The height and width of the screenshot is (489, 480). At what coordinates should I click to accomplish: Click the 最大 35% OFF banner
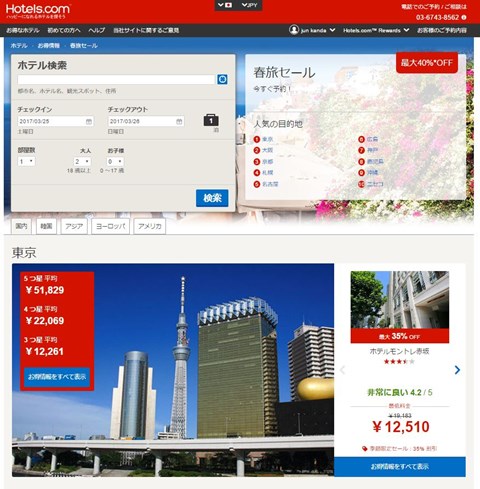(400, 336)
